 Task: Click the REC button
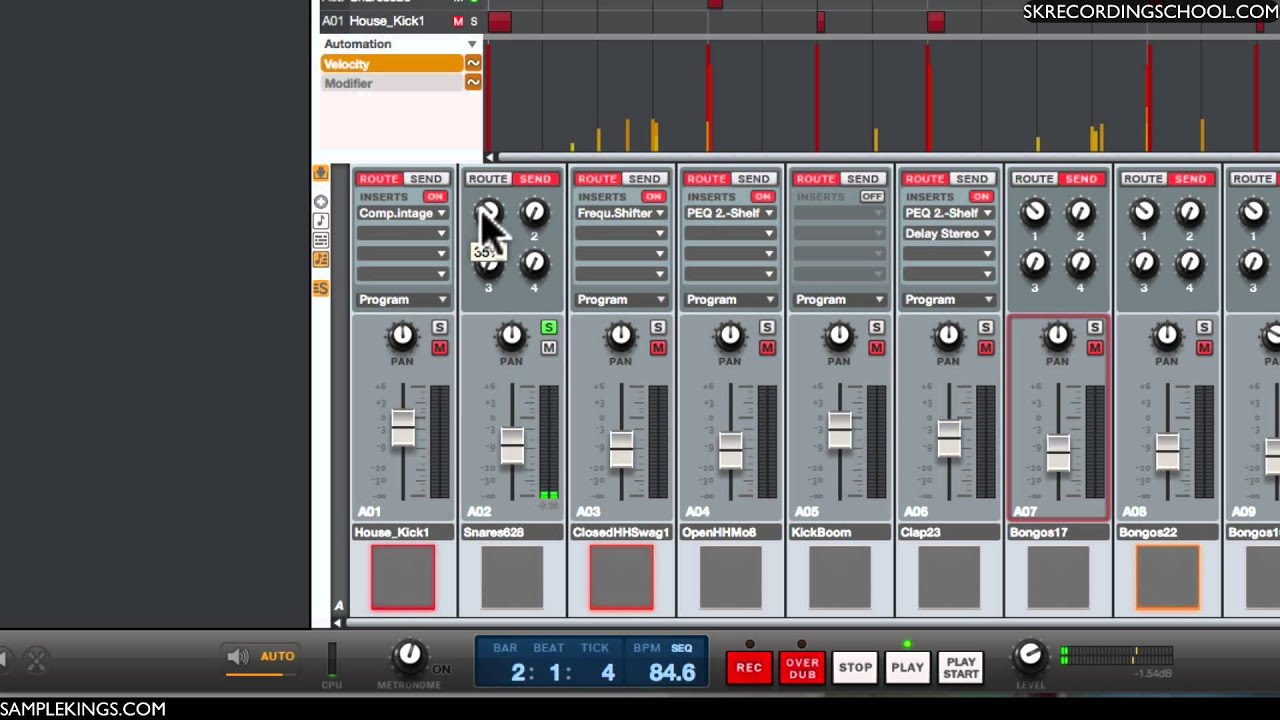click(749, 668)
